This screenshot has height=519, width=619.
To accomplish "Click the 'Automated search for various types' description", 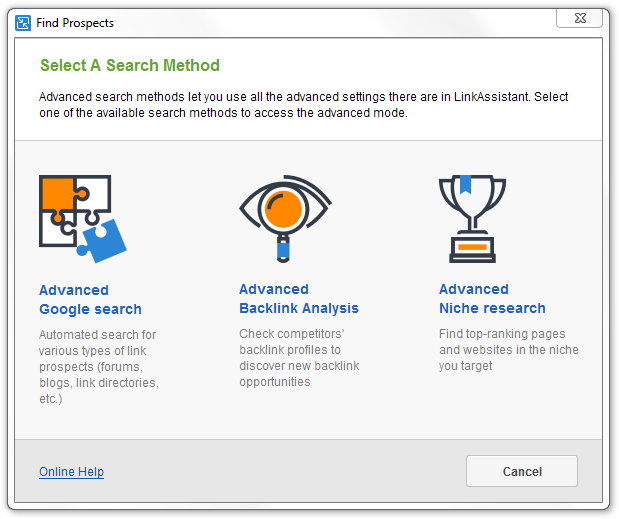I will point(99,367).
